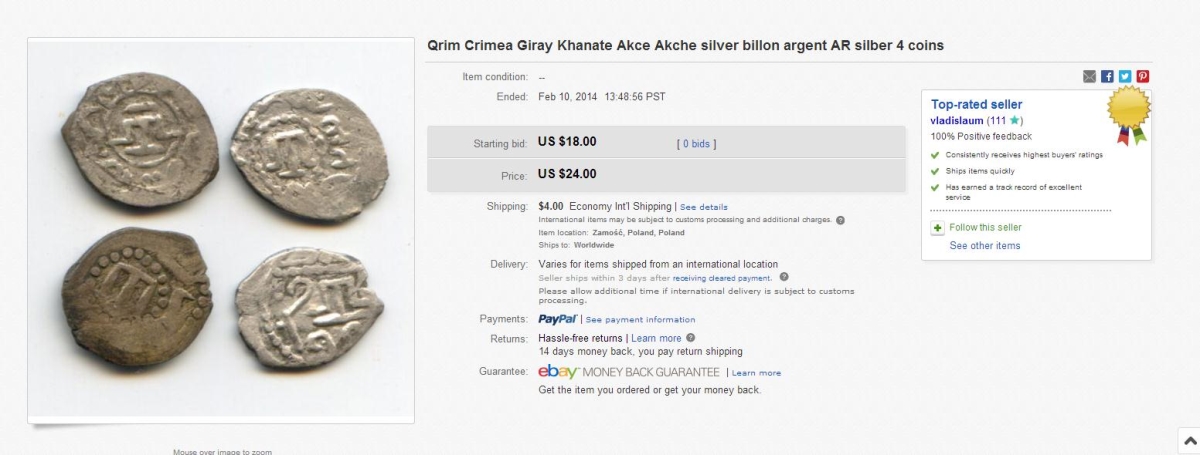Screen dimensions: 1200x455
Task: Open 'receiving cleared payment' link
Action: click(x=721, y=278)
